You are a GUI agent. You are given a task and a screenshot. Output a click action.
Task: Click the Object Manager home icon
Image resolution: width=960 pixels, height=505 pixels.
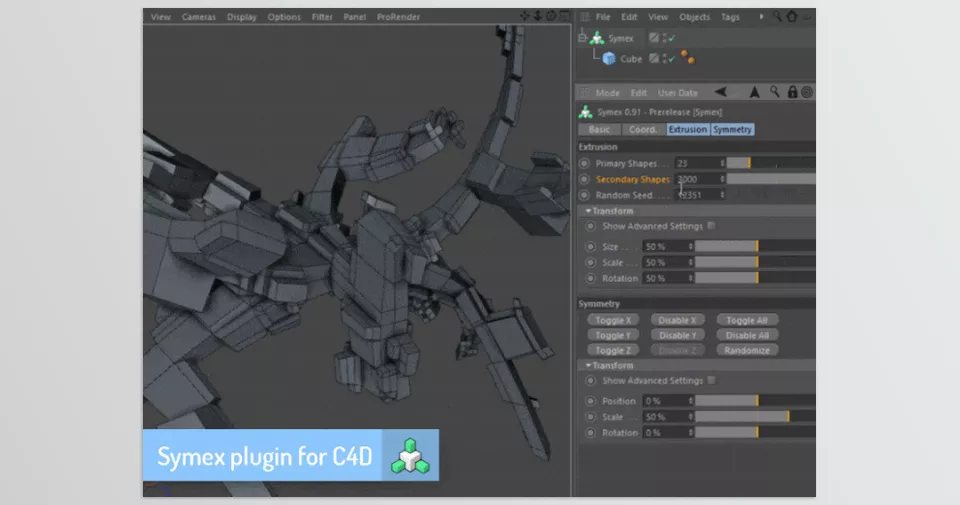click(792, 17)
